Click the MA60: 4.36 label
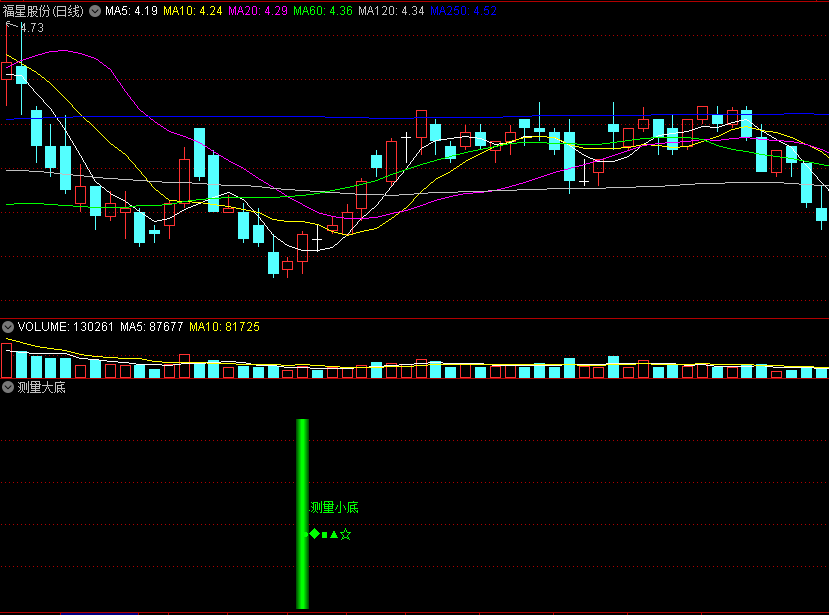Viewport: 829px width, 615px height. coord(323,11)
